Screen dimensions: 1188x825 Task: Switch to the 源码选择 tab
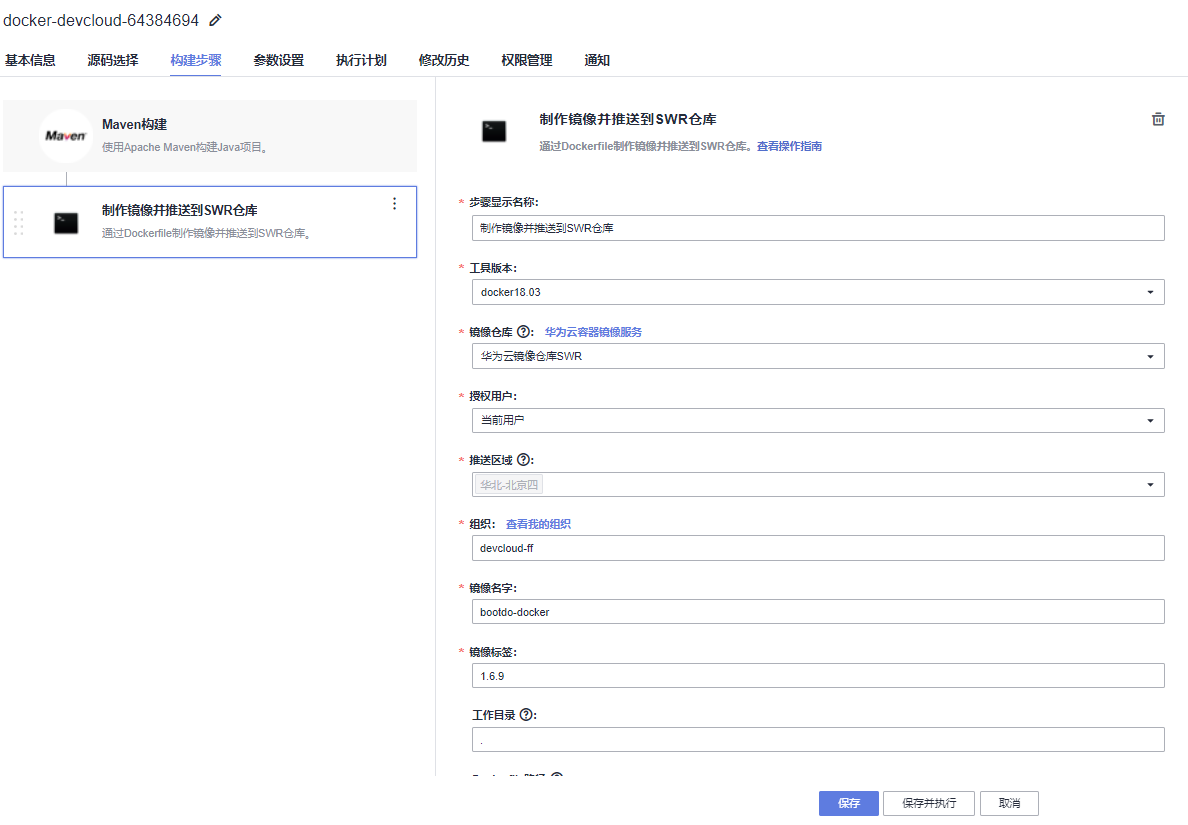click(x=113, y=61)
